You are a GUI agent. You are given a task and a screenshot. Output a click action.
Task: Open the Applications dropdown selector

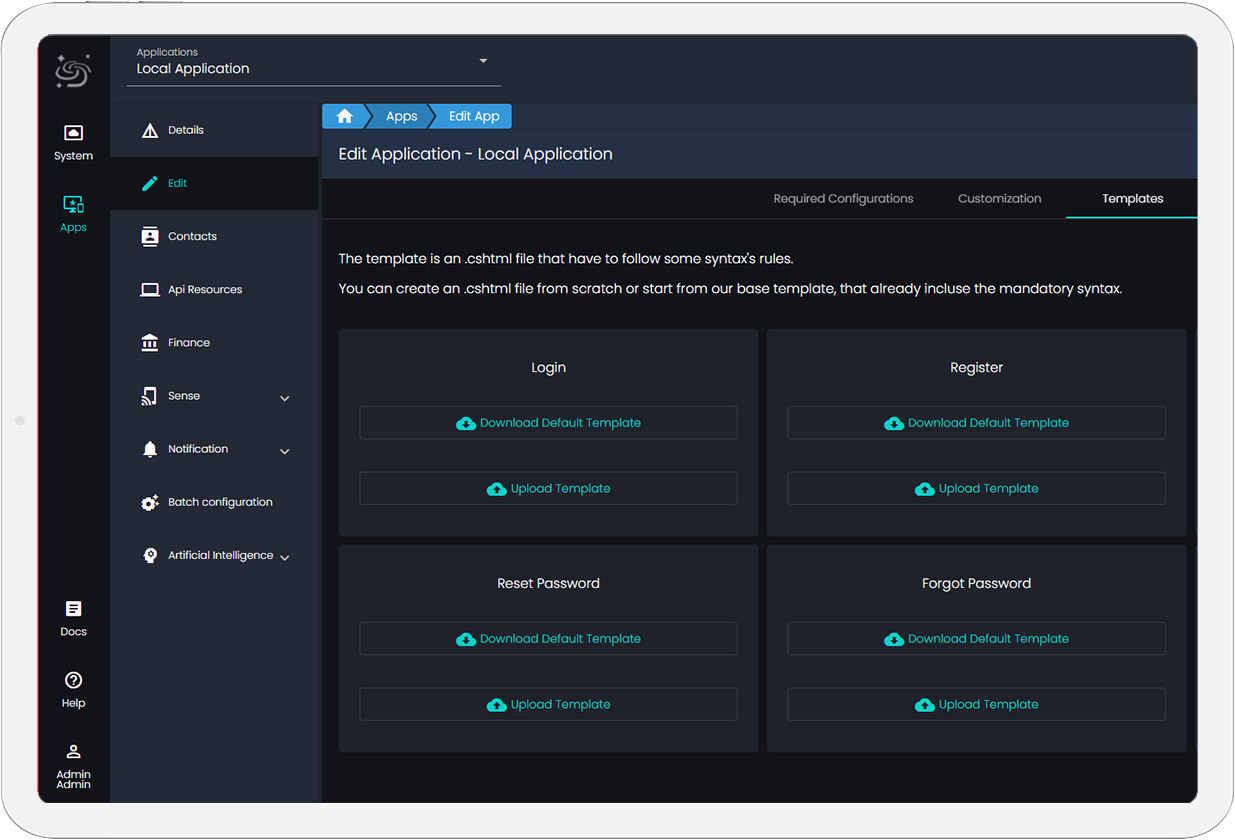(x=318, y=62)
